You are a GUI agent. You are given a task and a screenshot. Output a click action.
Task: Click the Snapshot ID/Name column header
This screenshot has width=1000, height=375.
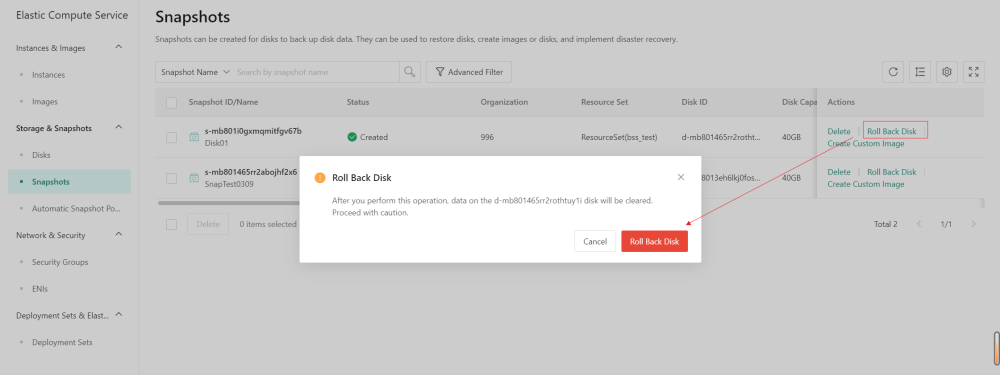click(x=223, y=102)
